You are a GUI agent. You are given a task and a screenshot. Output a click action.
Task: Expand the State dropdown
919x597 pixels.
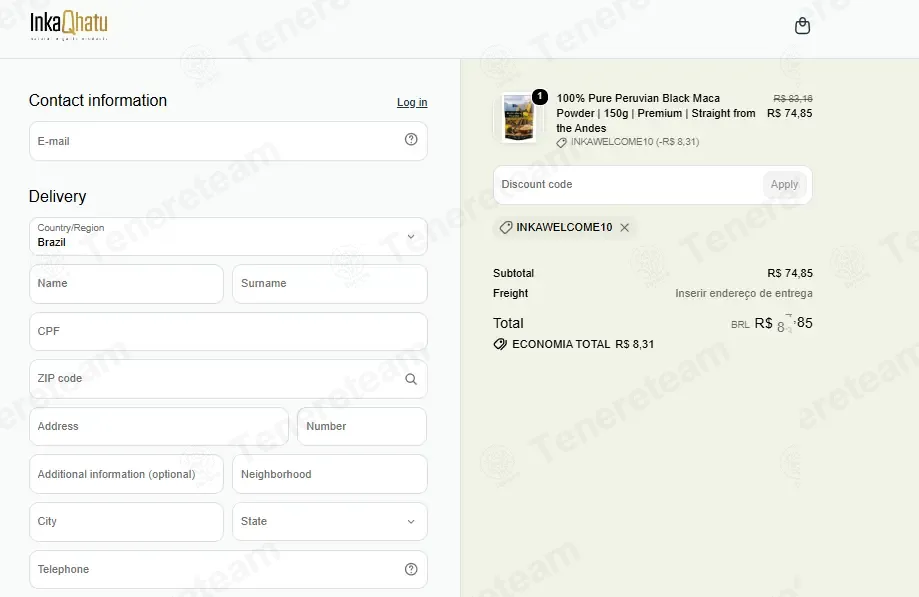pyautogui.click(x=330, y=521)
